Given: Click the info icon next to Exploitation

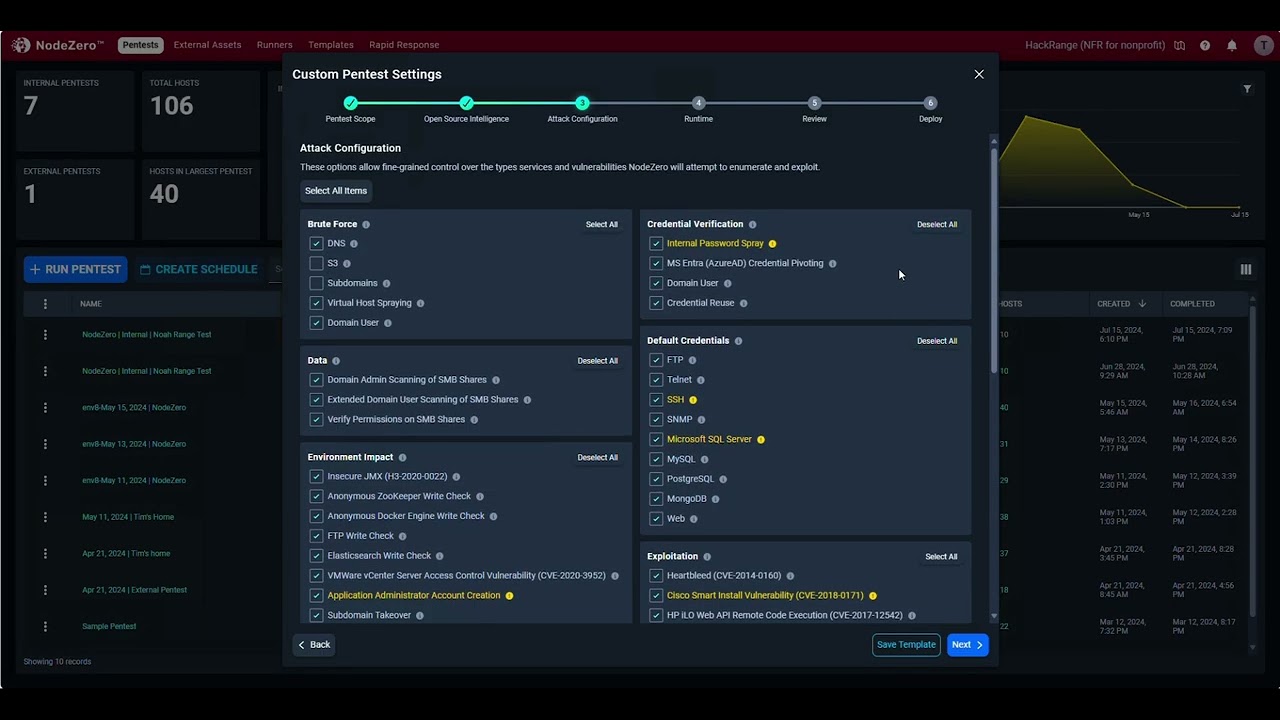Looking at the screenshot, I should 707,557.
